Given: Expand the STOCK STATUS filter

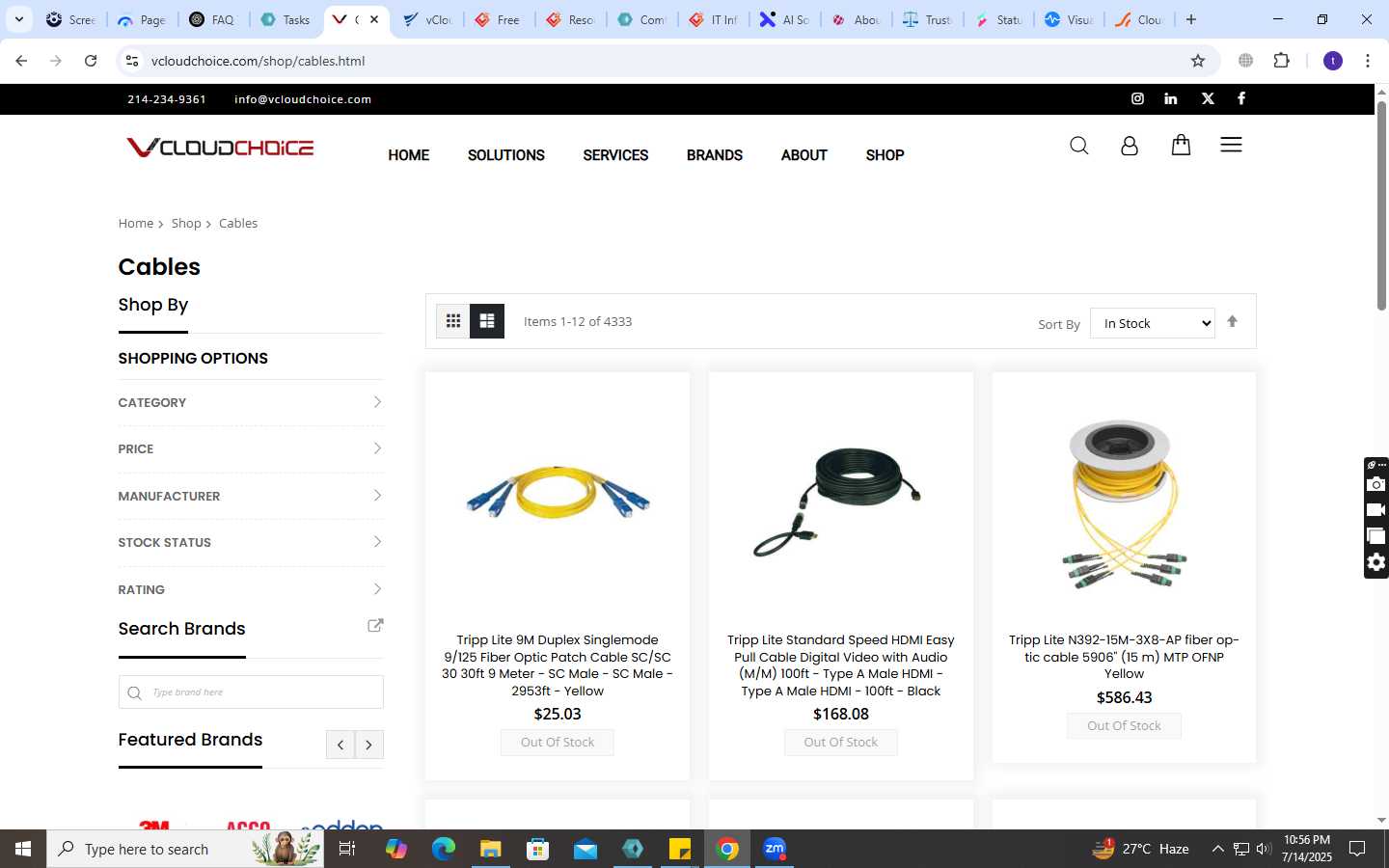Looking at the screenshot, I should [x=251, y=542].
